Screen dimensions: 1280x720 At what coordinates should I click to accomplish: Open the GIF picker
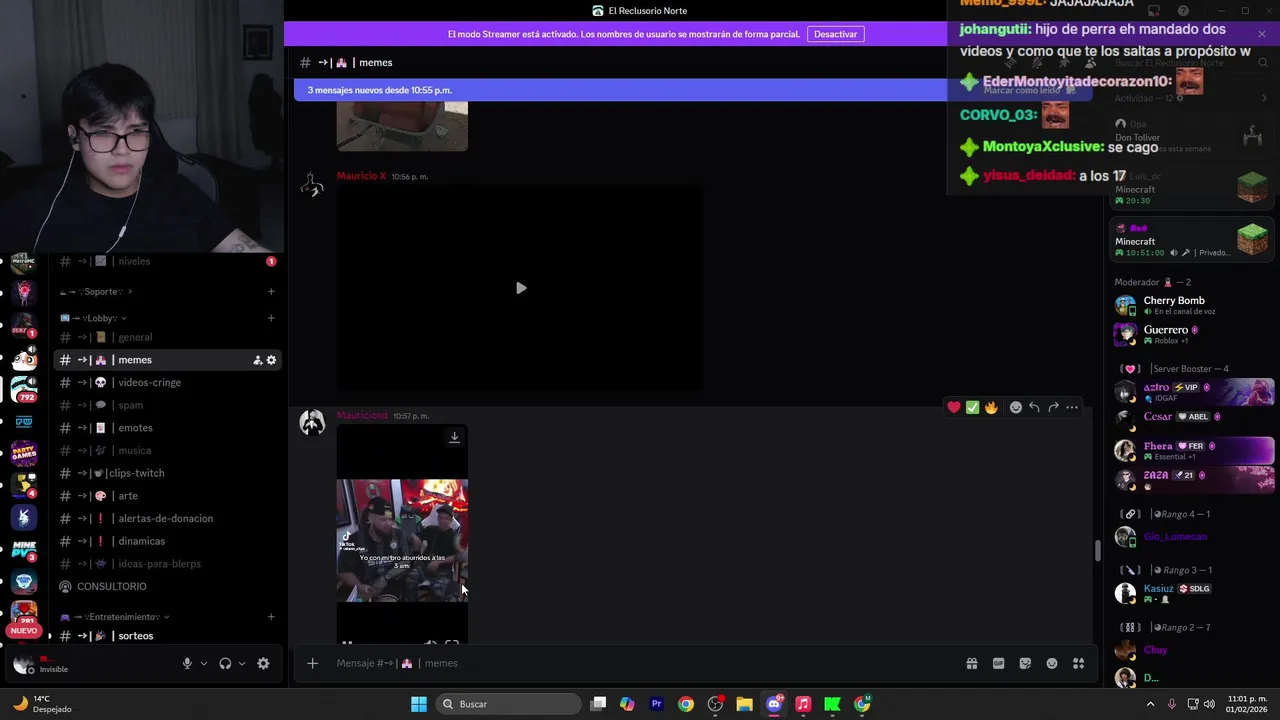point(998,663)
